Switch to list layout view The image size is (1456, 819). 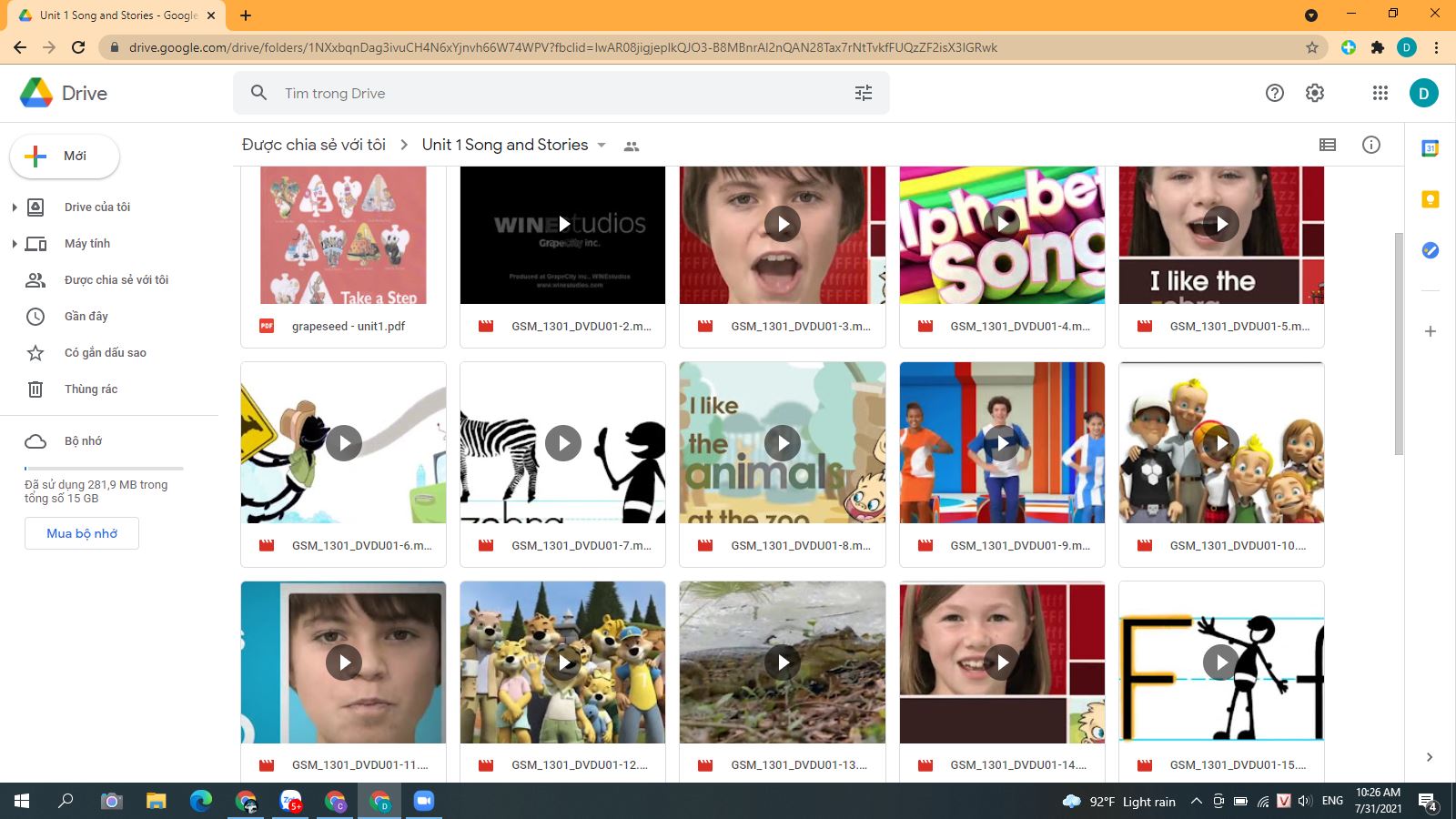coord(1327,145)
